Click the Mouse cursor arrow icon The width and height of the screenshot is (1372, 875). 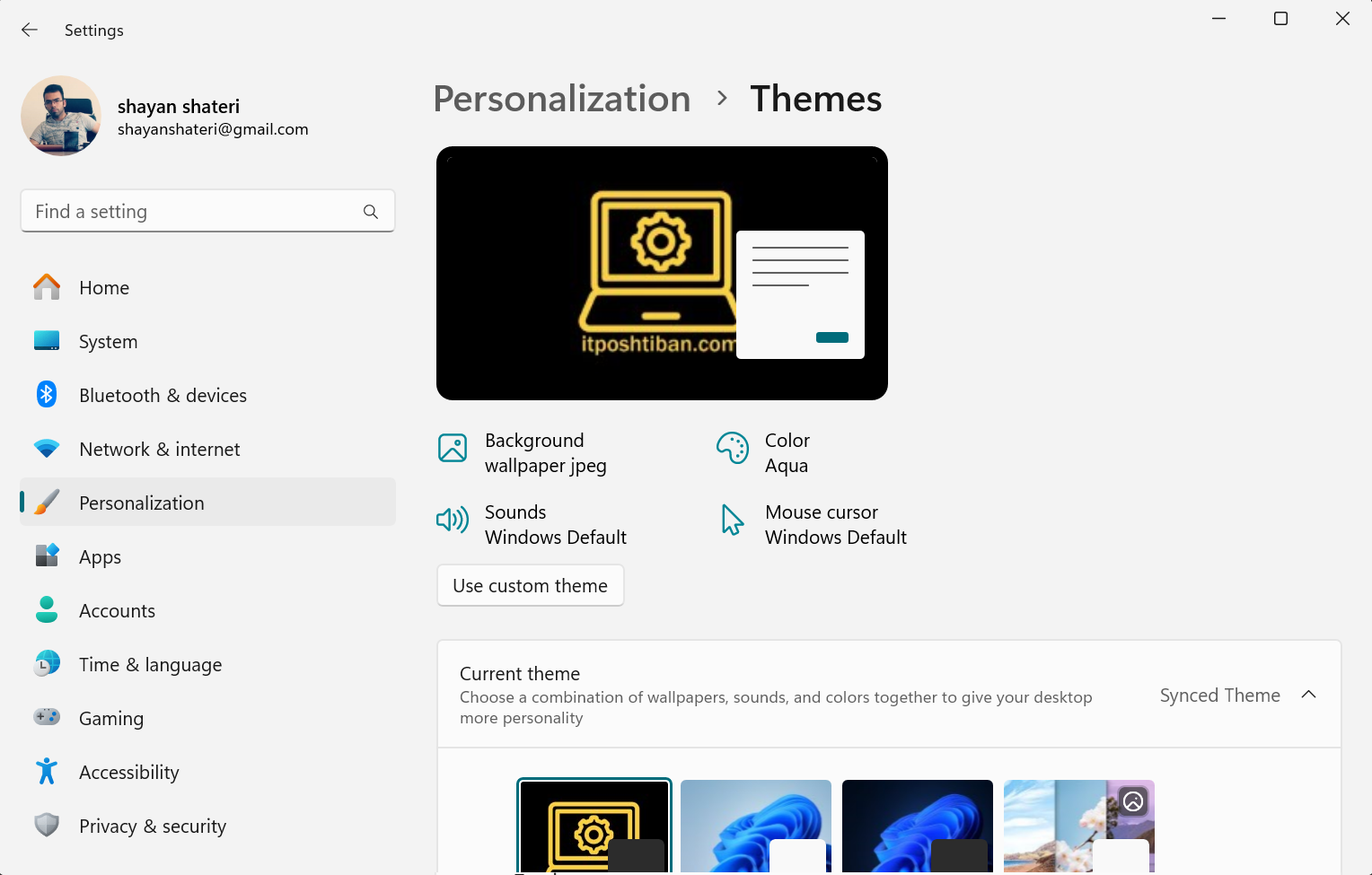point(733,520)
